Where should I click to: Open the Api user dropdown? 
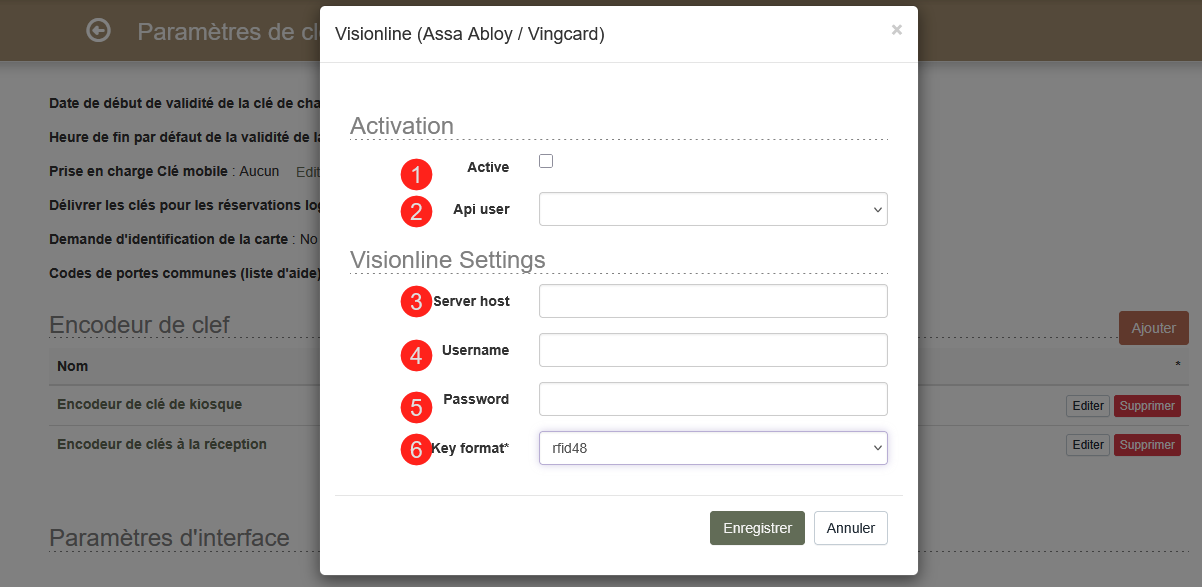pyautogui.click(x=713, y=209)
